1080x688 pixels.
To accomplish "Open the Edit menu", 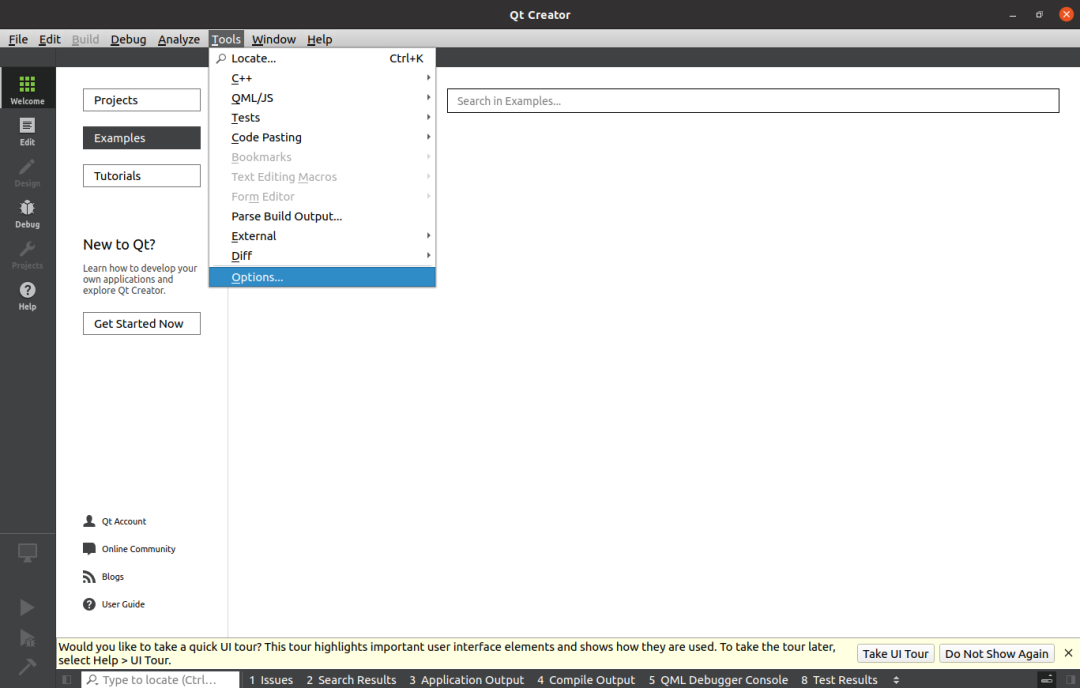I will [49, 39].
